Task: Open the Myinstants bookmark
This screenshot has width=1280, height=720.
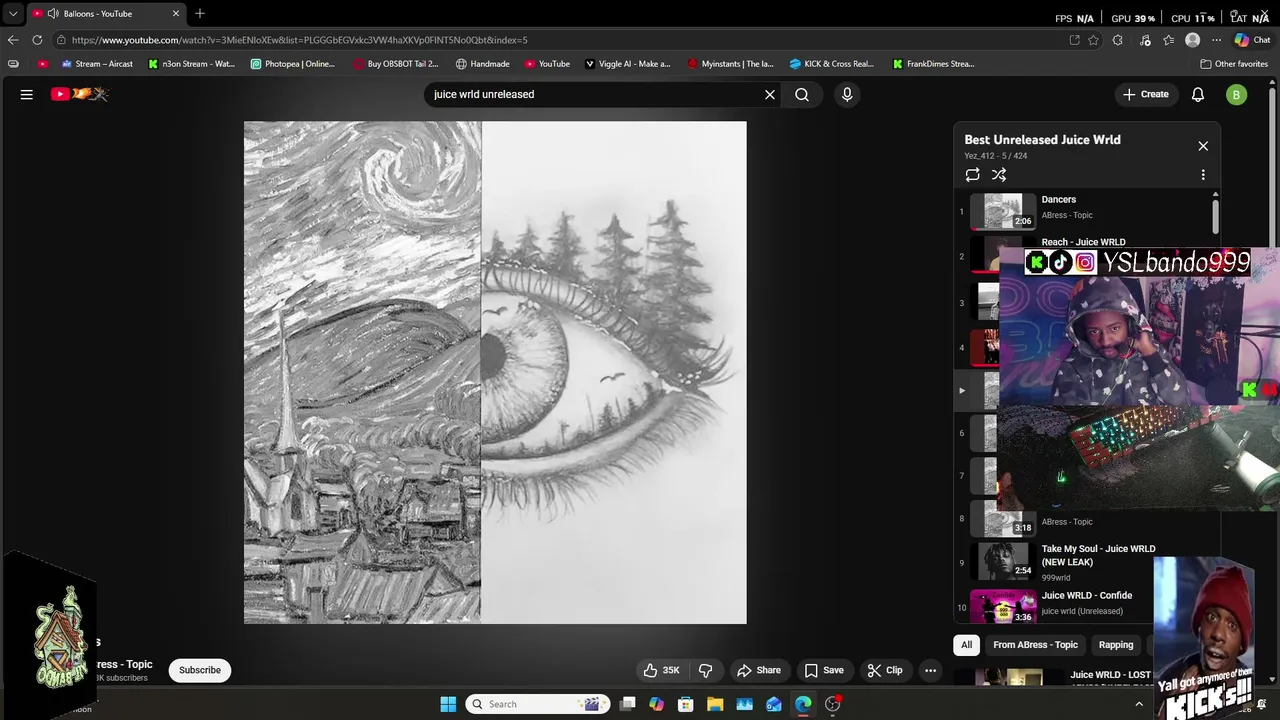Action: click(x=731, y=64)
